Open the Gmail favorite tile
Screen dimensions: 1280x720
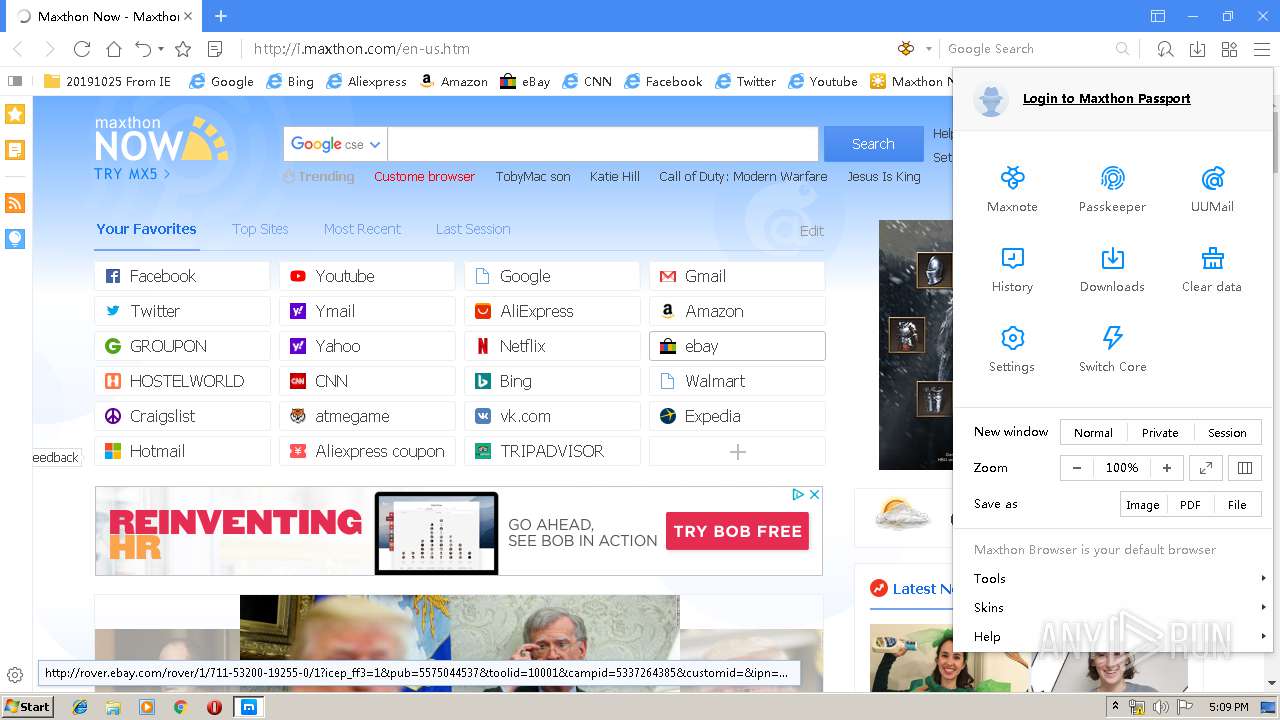(737, 276)
